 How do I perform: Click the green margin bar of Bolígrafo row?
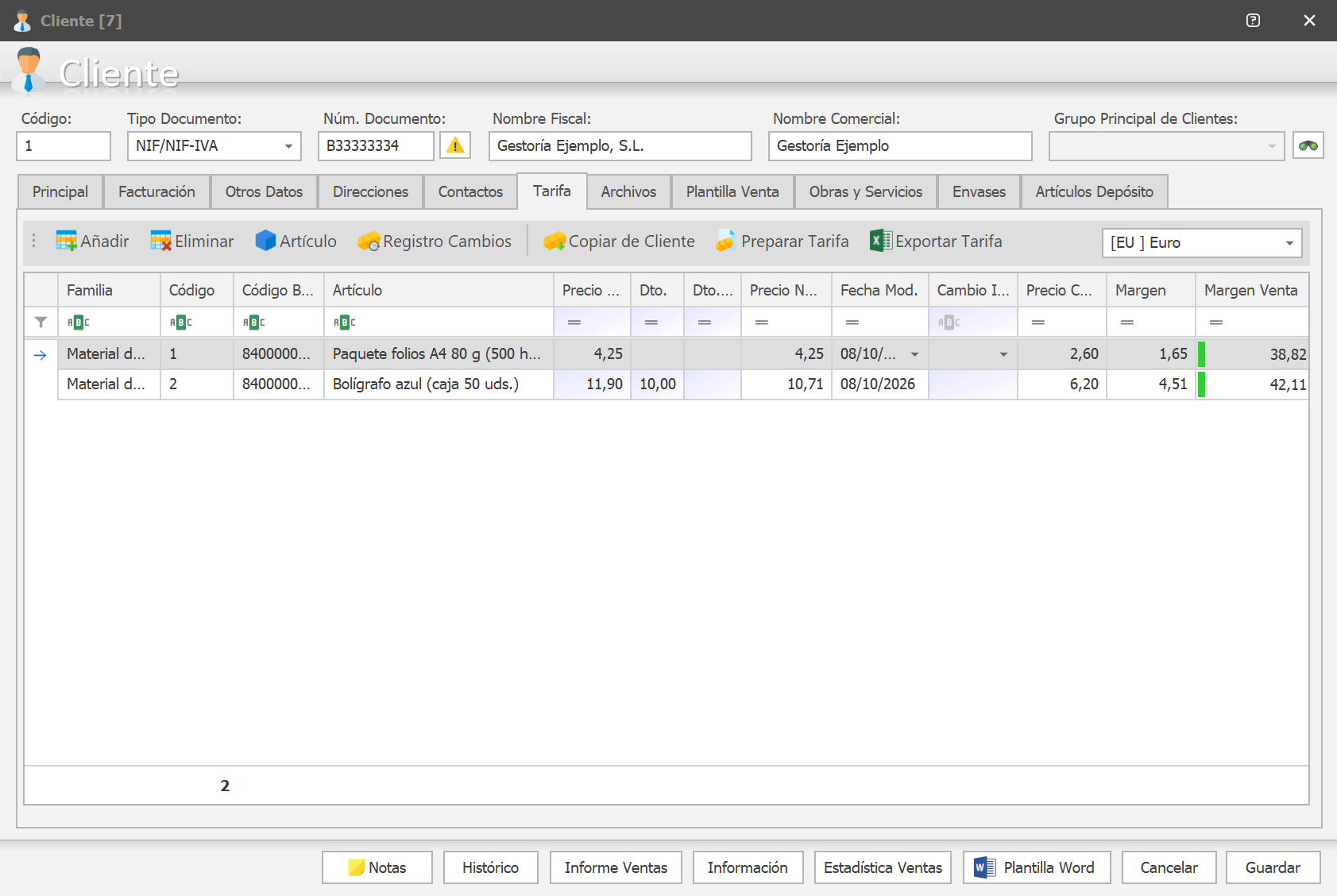1201,384
